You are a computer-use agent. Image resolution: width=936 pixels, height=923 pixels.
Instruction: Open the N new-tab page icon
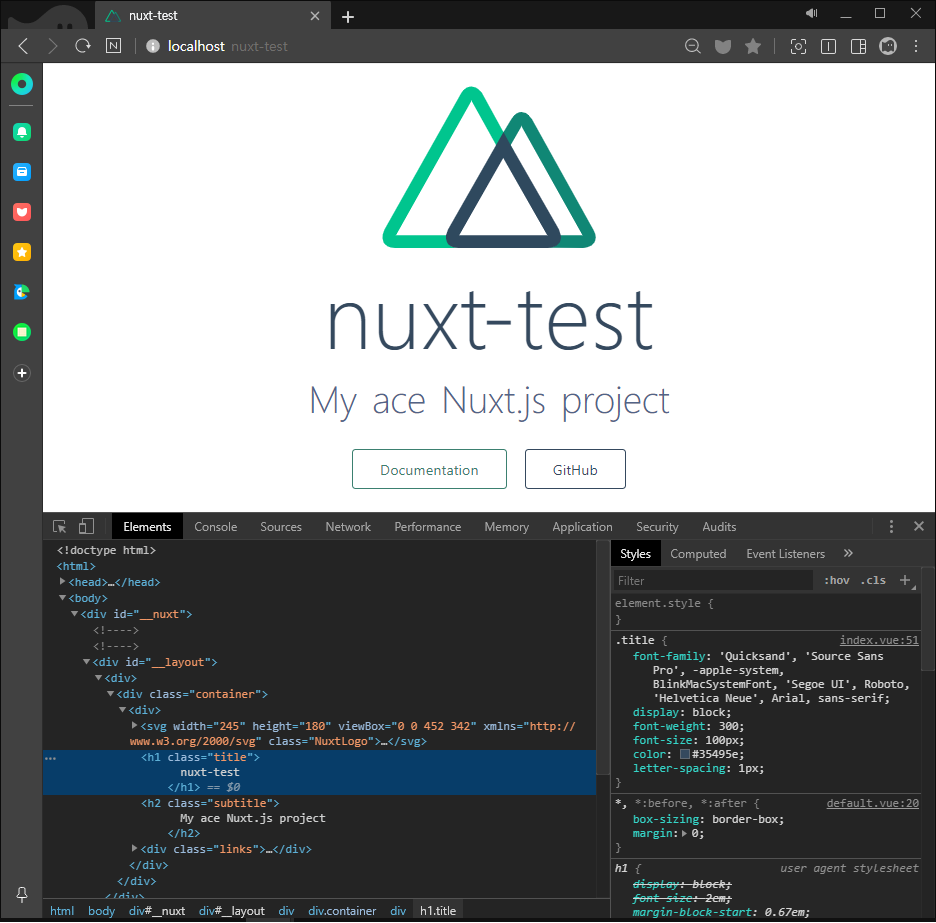pyautogui.click(x=113, y=46)
